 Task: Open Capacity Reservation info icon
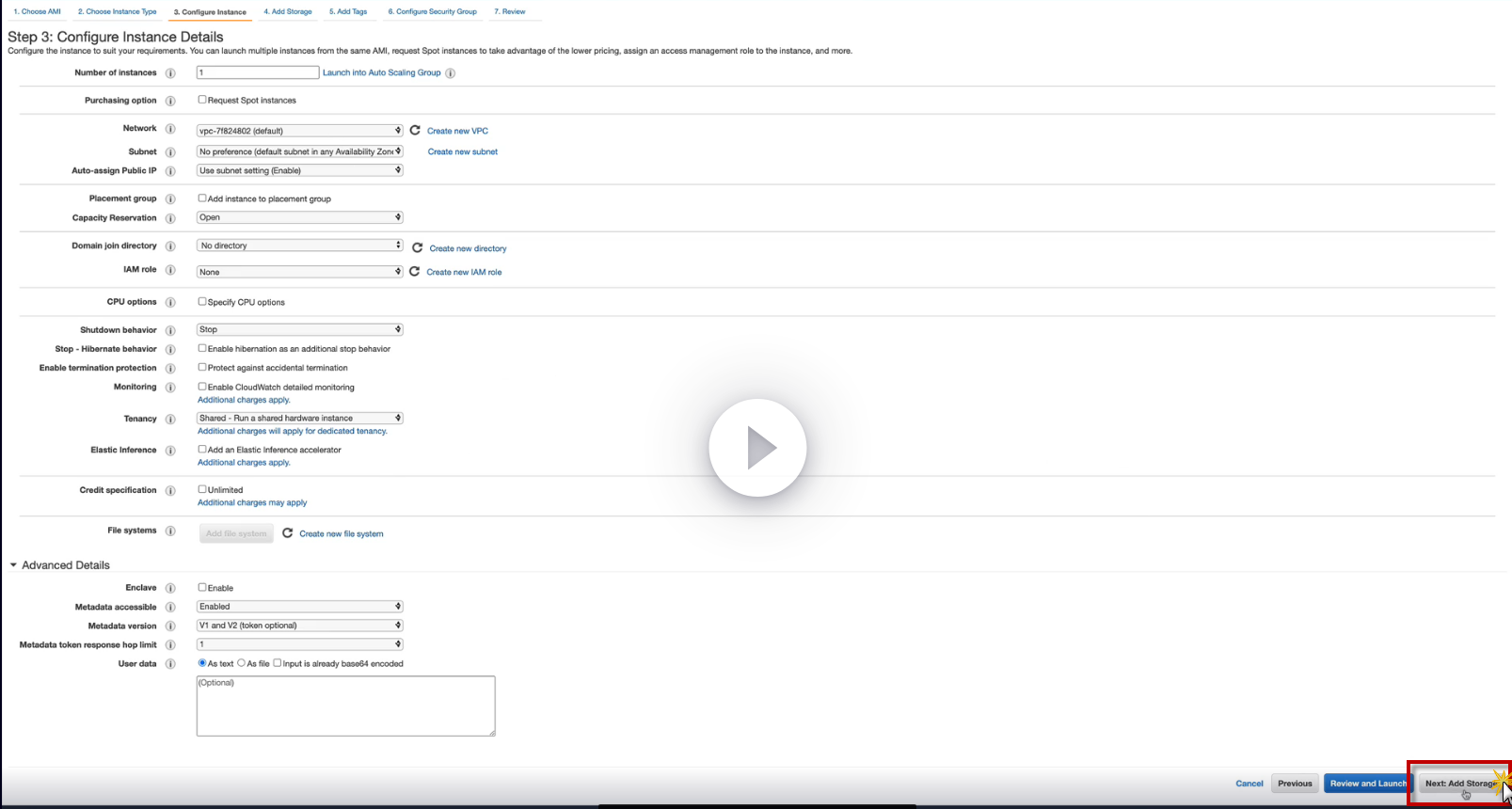point(170,218)
